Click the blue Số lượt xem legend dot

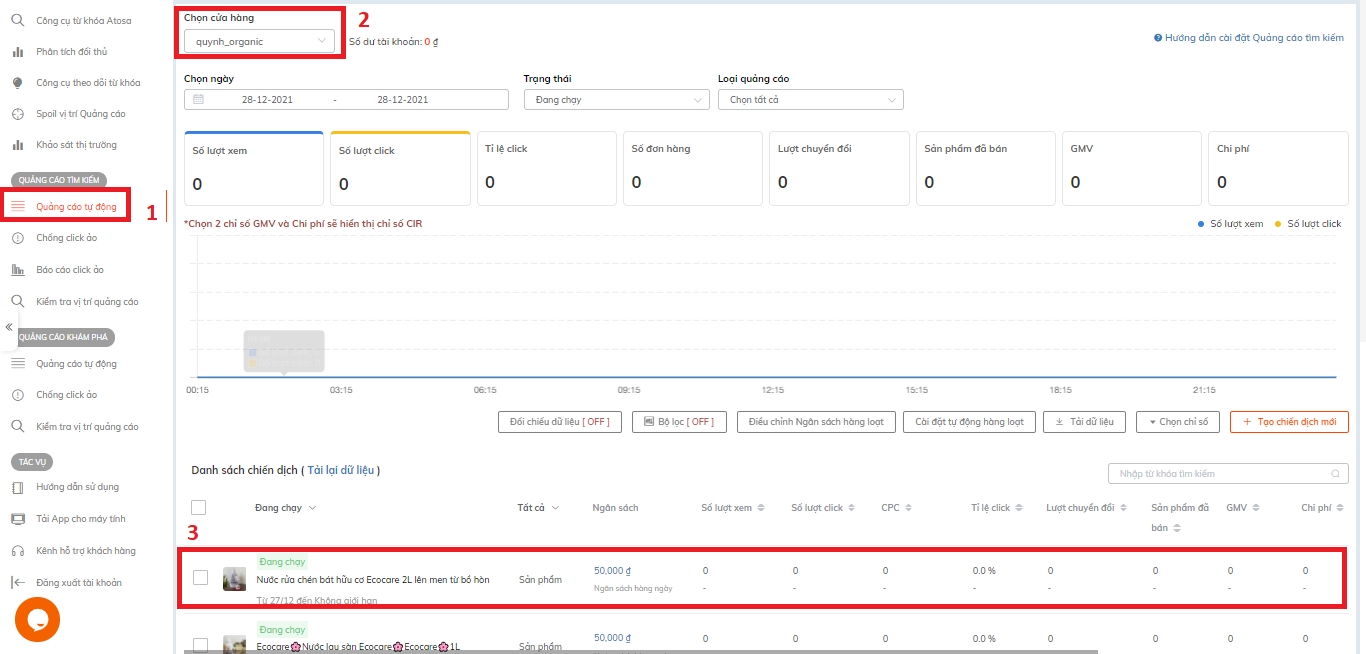(1201, 224)
